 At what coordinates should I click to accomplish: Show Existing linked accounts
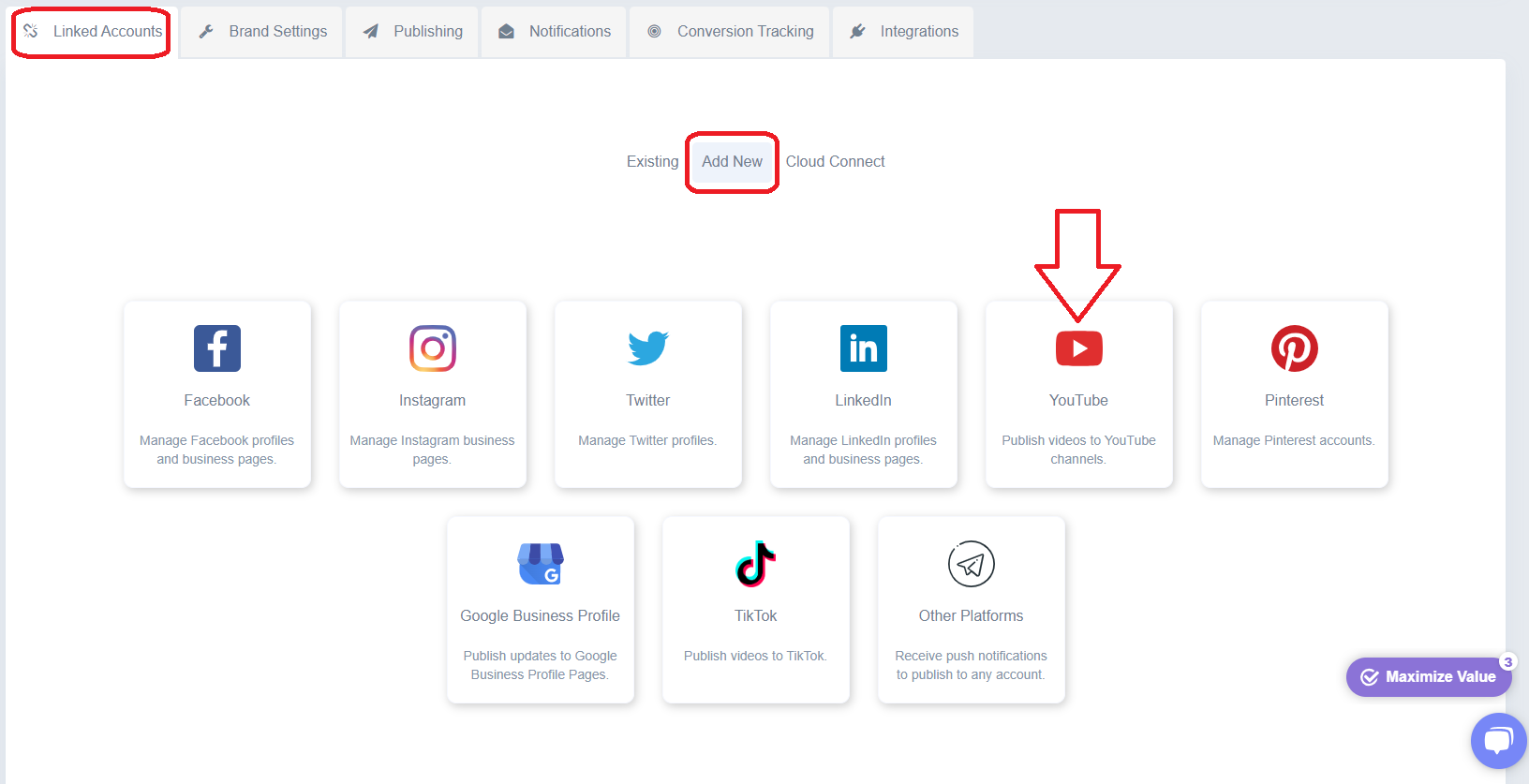click(x=653, y=161)
